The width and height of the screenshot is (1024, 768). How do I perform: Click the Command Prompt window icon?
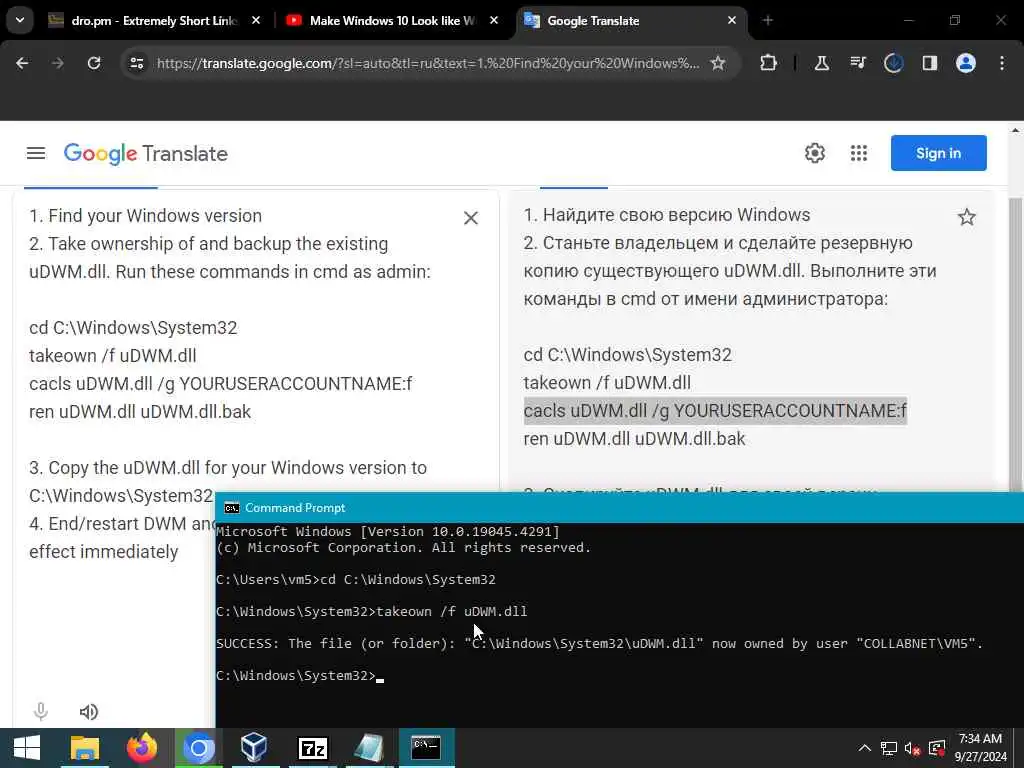(231, 508)
